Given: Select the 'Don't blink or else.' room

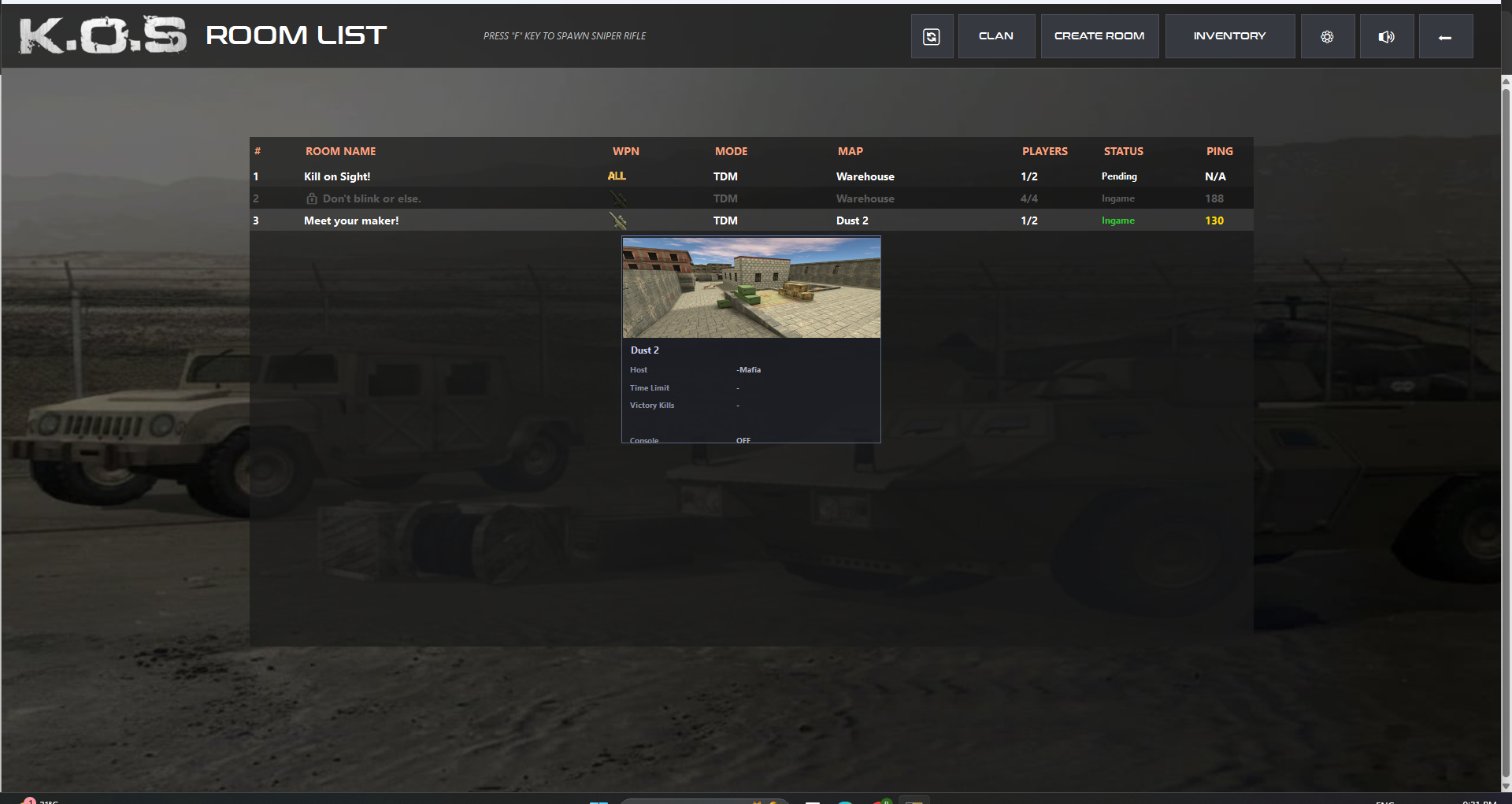Looking at the screenshot, I should tap(372, 198).
